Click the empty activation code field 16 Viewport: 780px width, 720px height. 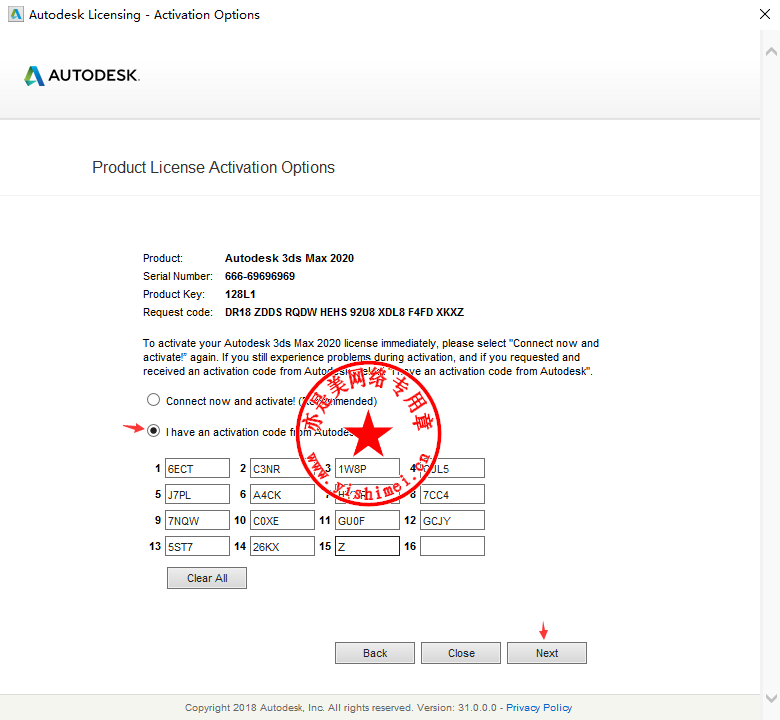pyautogui.click(x=452, y=546)
